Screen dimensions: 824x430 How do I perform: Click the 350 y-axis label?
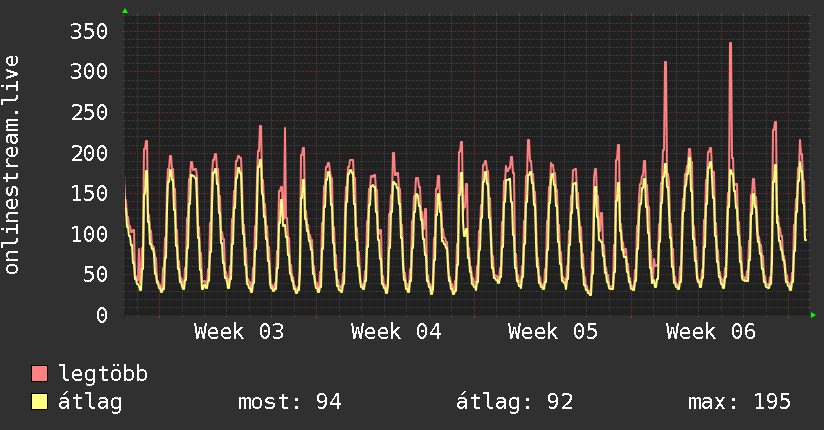coord(90,31)
